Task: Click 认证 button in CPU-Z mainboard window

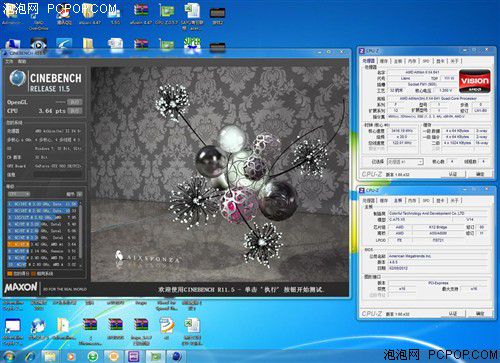Action: point(453,314)
